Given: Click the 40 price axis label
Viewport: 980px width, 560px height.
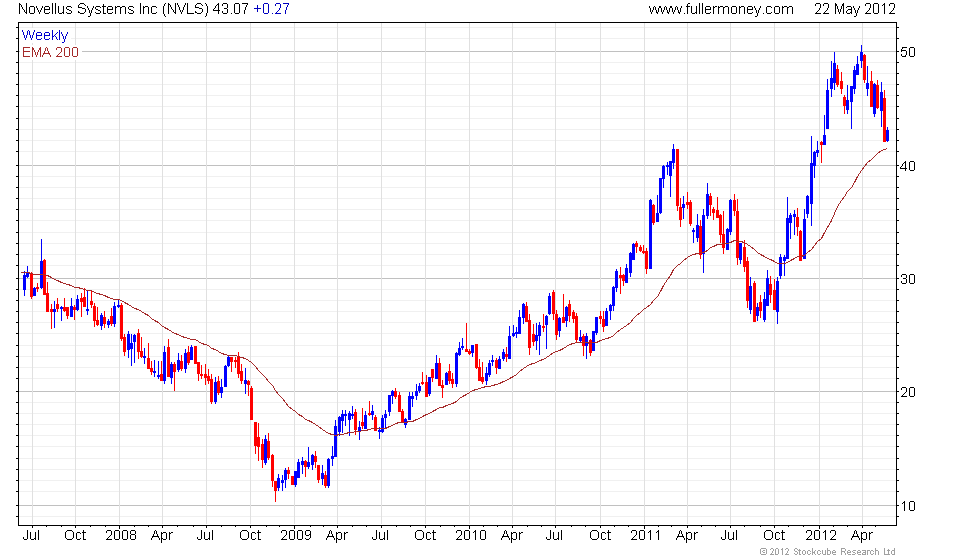Looking at the screenshot, I should [908, 166].
